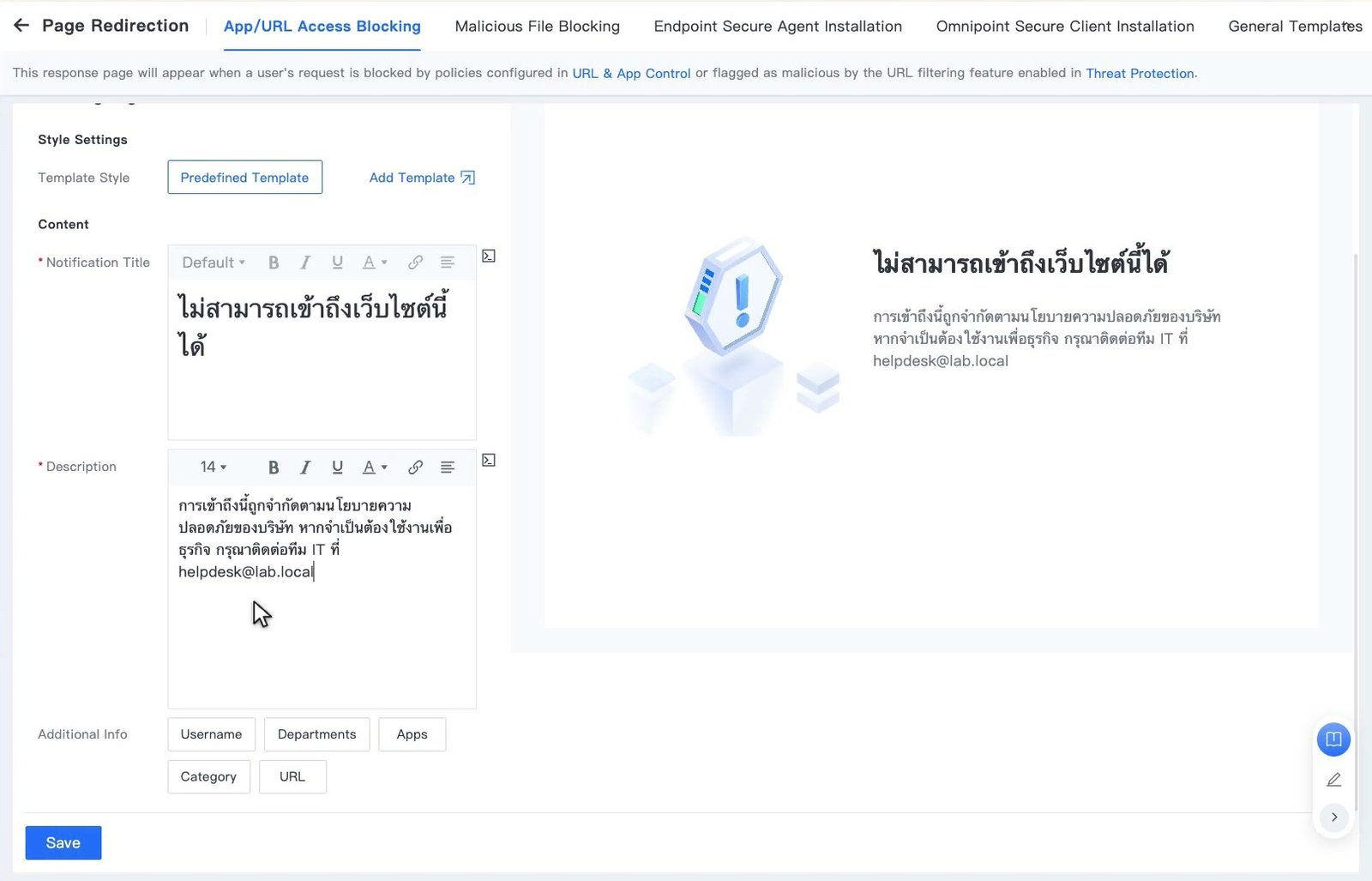Open the 14 font size dropdown

[214, 467]
